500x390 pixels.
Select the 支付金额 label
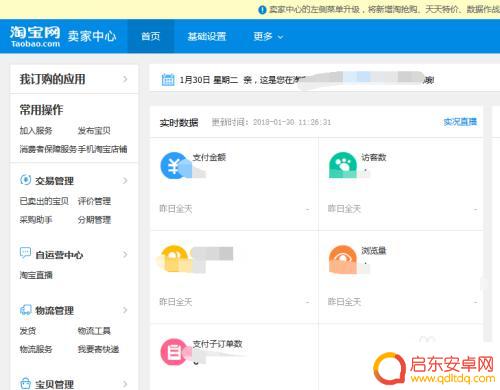coord(209,157)
